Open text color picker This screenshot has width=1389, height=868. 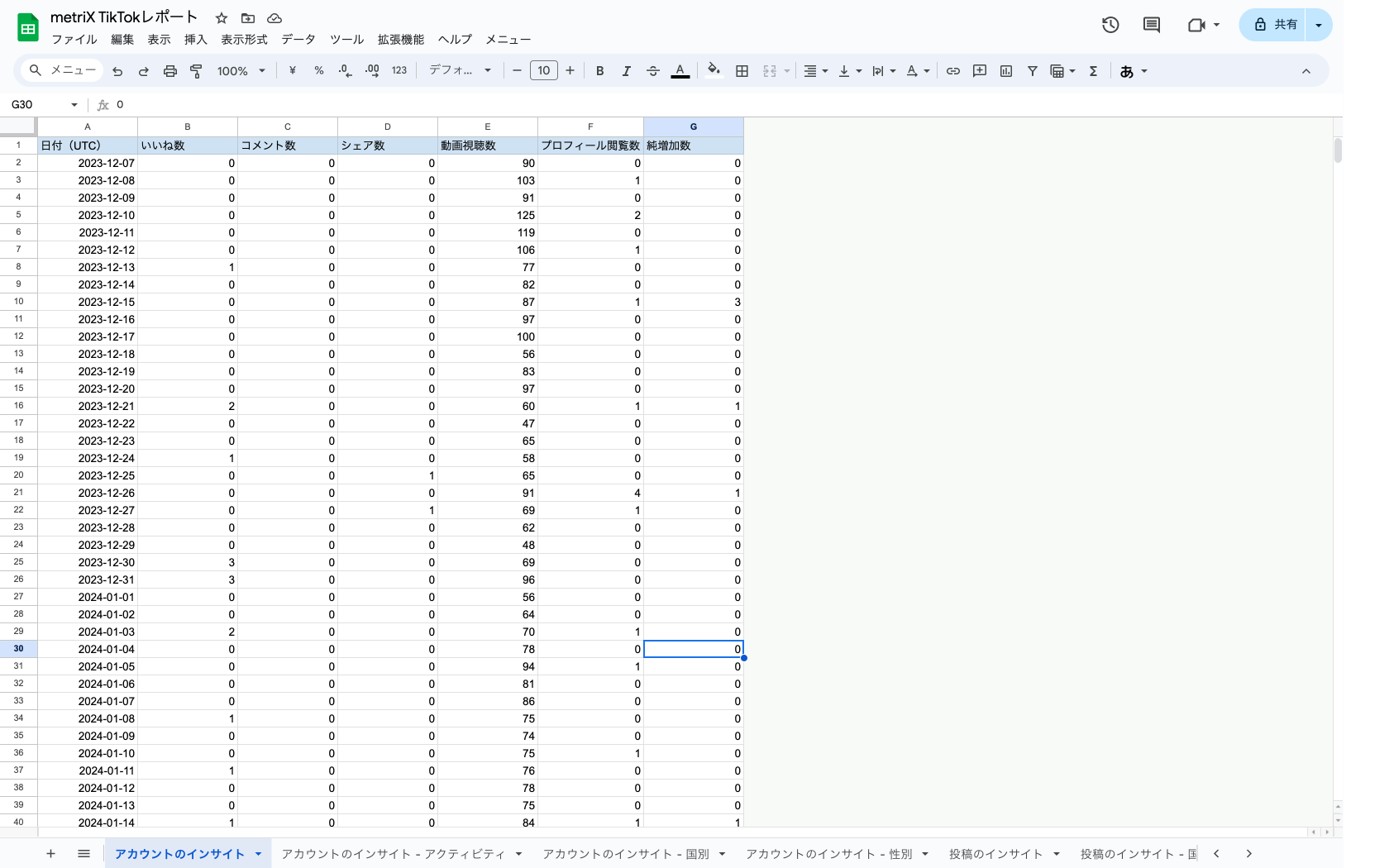point(680,71)
